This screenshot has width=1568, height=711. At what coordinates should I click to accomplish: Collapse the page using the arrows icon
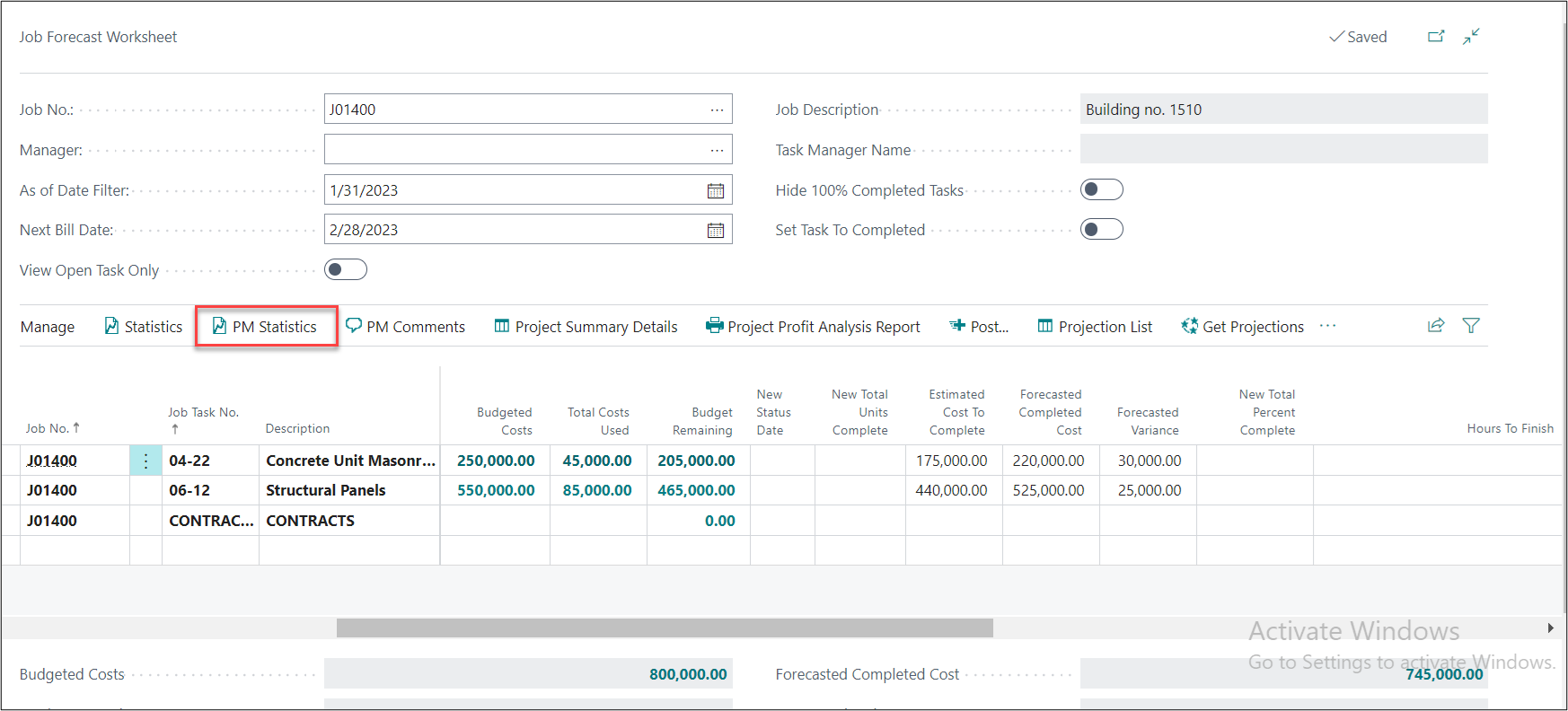pyautogui.click(x=1471, y=37)
